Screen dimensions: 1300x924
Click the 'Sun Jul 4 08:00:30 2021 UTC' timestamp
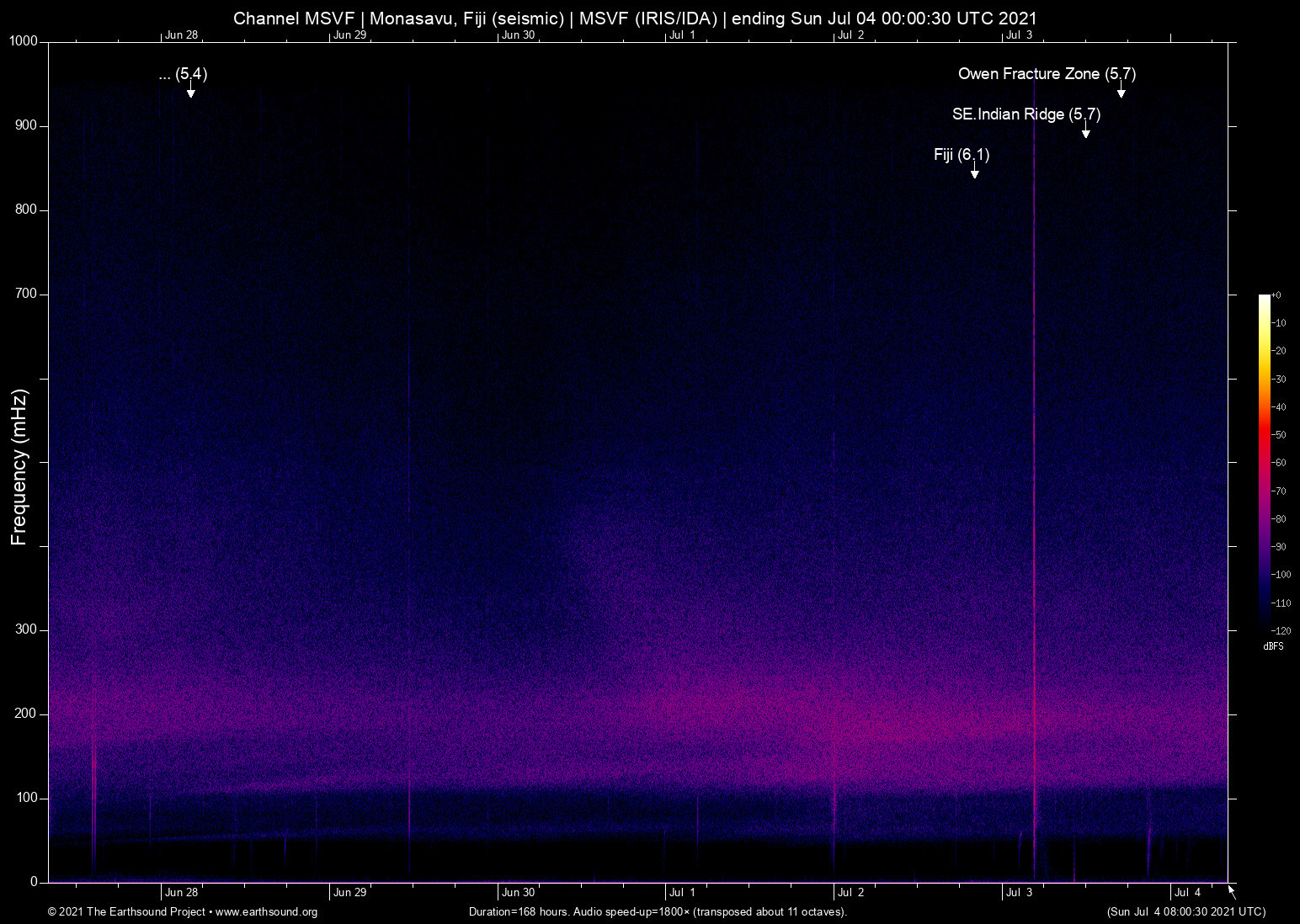pyautogui.click(x=1186, y=912)
